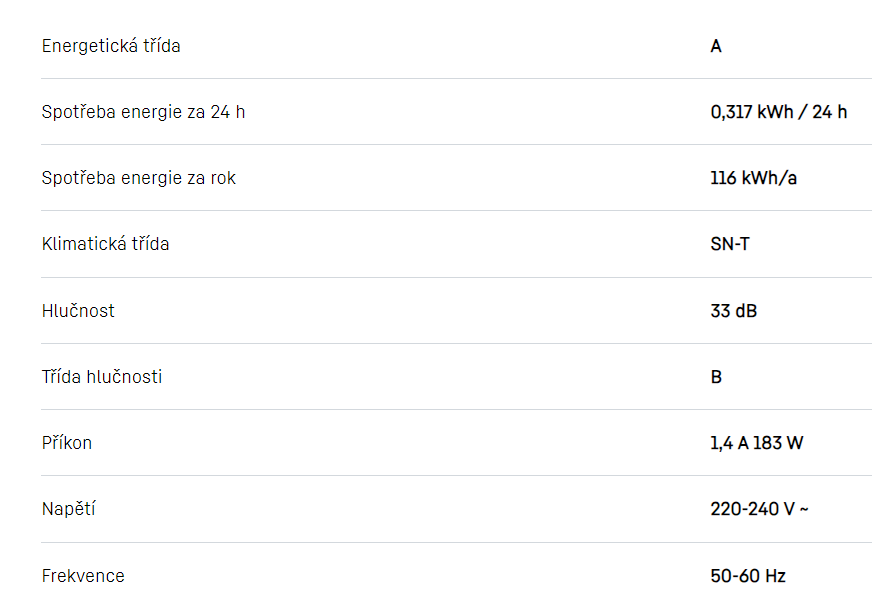Screen dimensions: 872x605
Task: Select the 33 dB noise value
Action: point(734,311)
